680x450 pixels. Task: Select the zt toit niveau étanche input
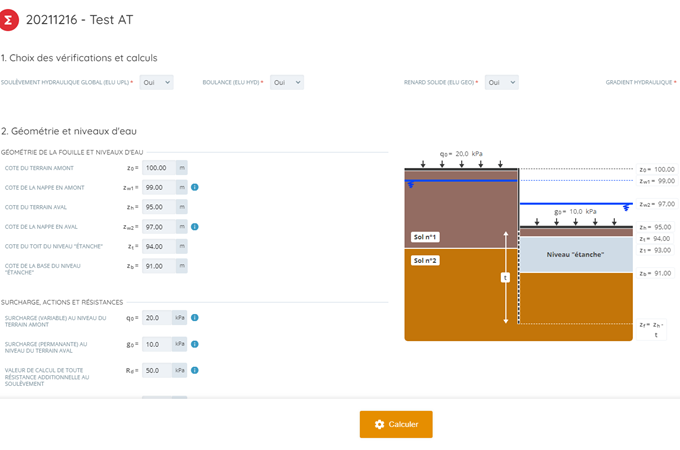[159, 246]
